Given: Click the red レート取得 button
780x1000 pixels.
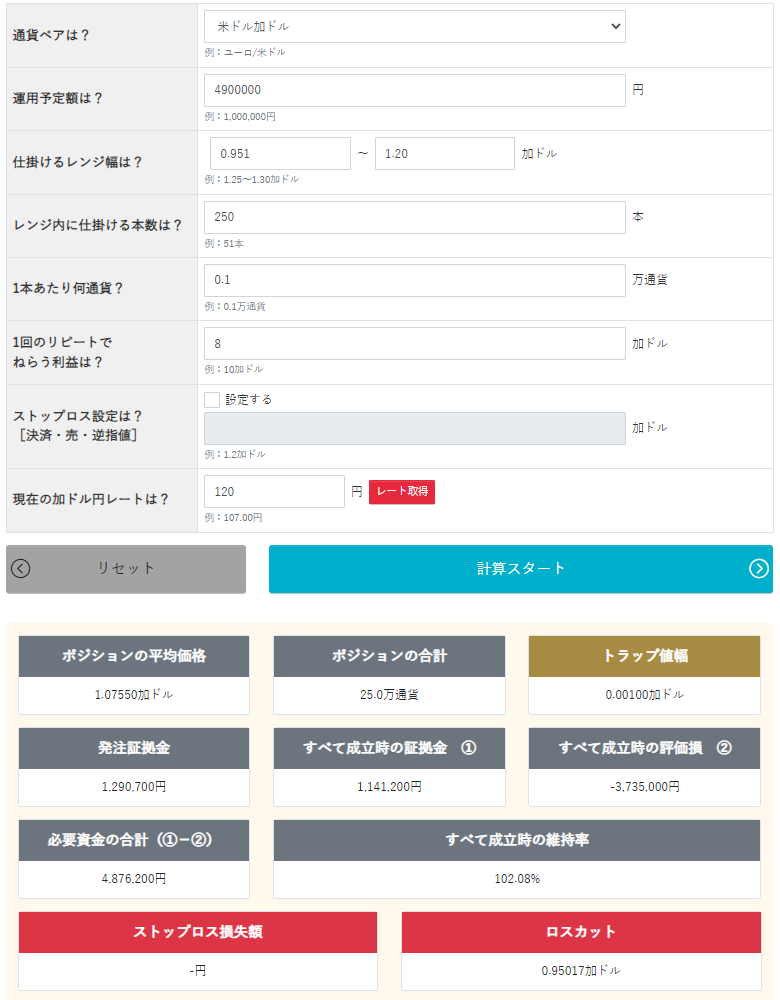Looking at the screenshot, I should point(402,492).
